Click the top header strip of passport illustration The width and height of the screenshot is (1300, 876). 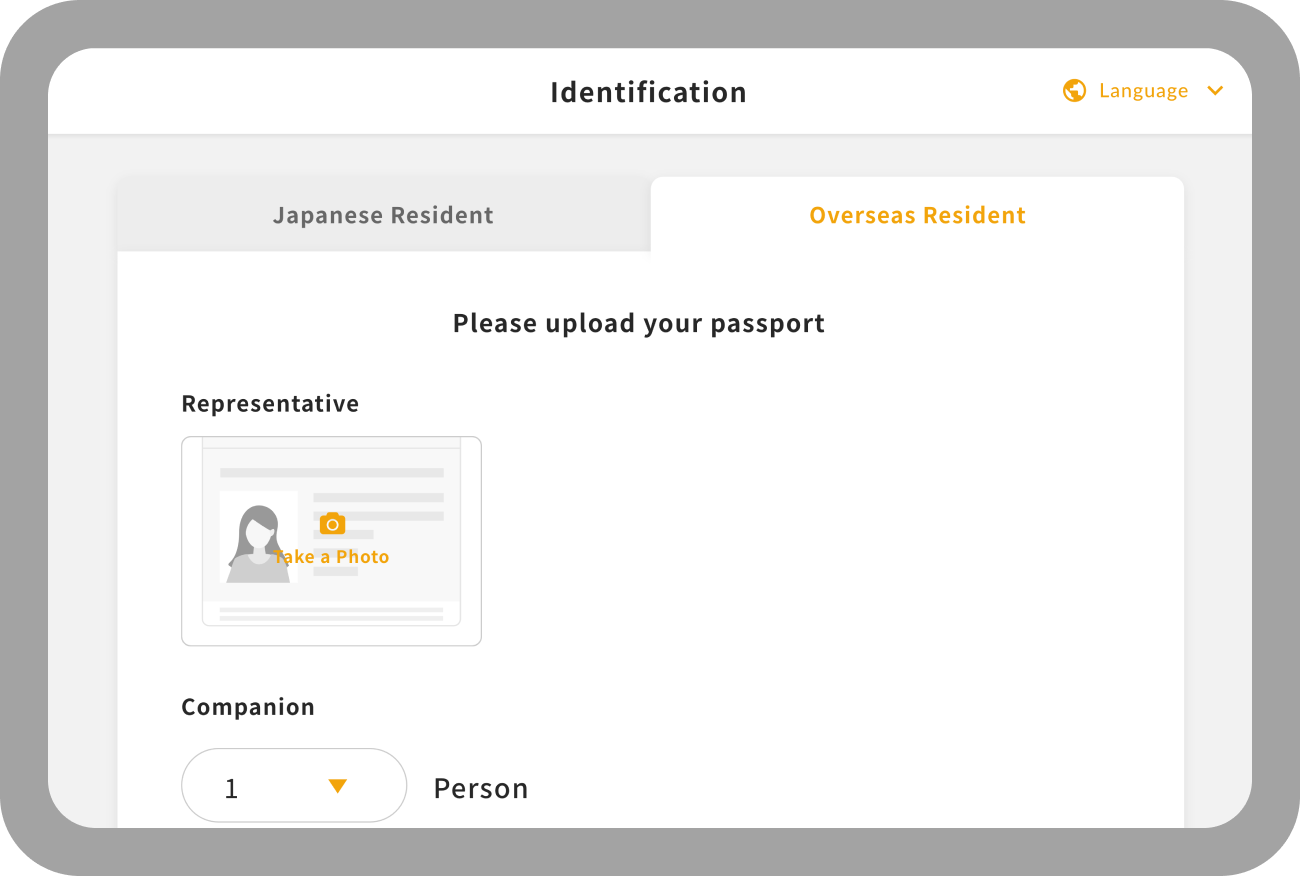pyautogui.click(x=331, y=443)
